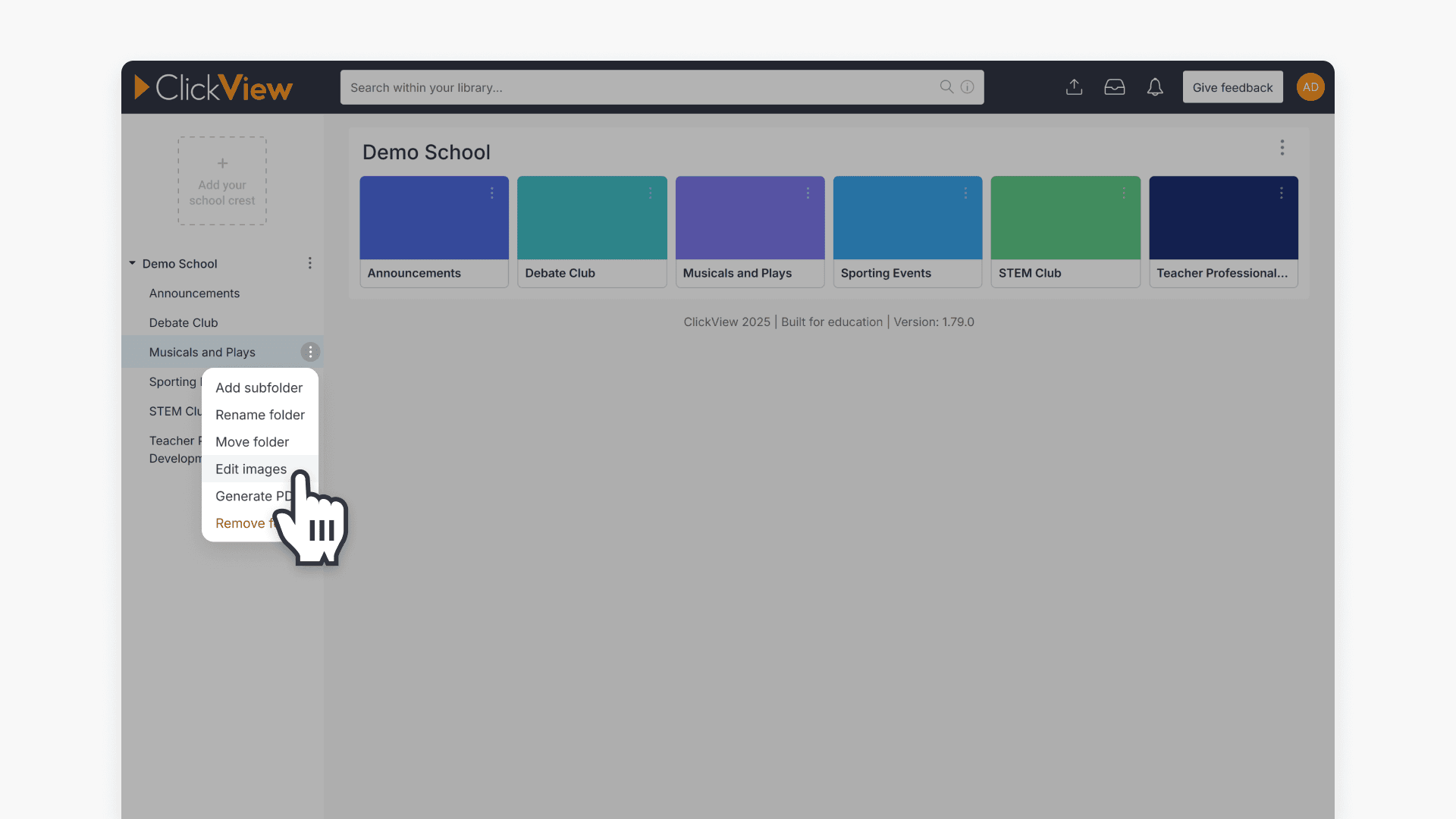Select Add subfolder from the context menu

coord(259,388)
